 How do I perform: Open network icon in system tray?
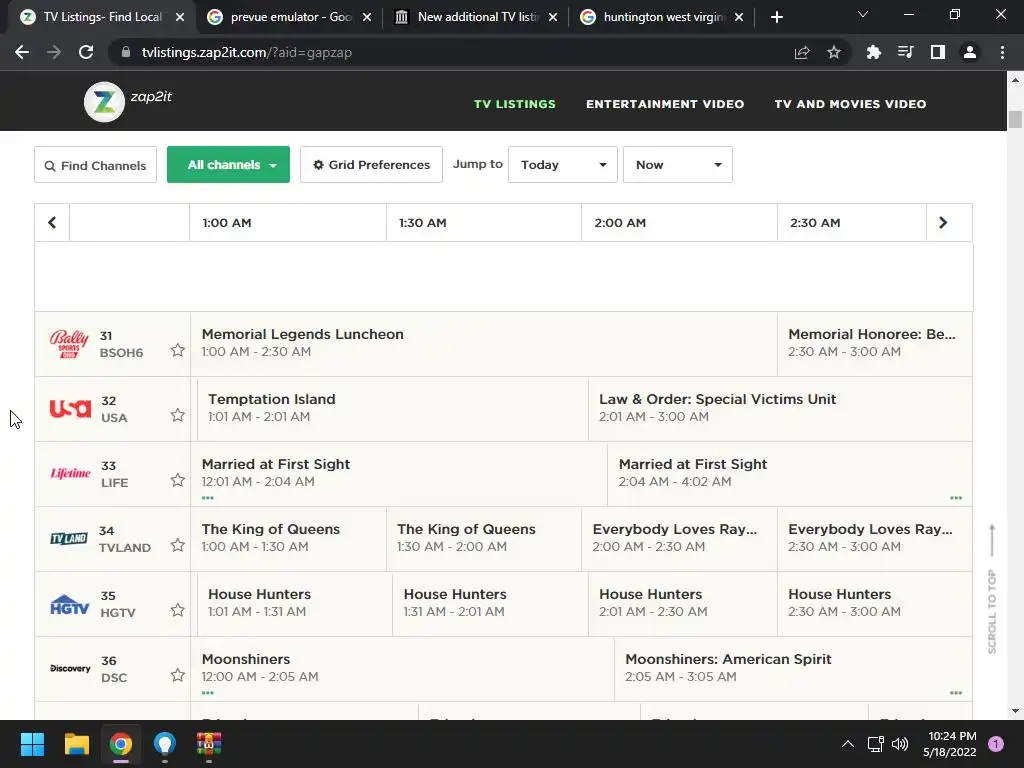tap(875, 744)
